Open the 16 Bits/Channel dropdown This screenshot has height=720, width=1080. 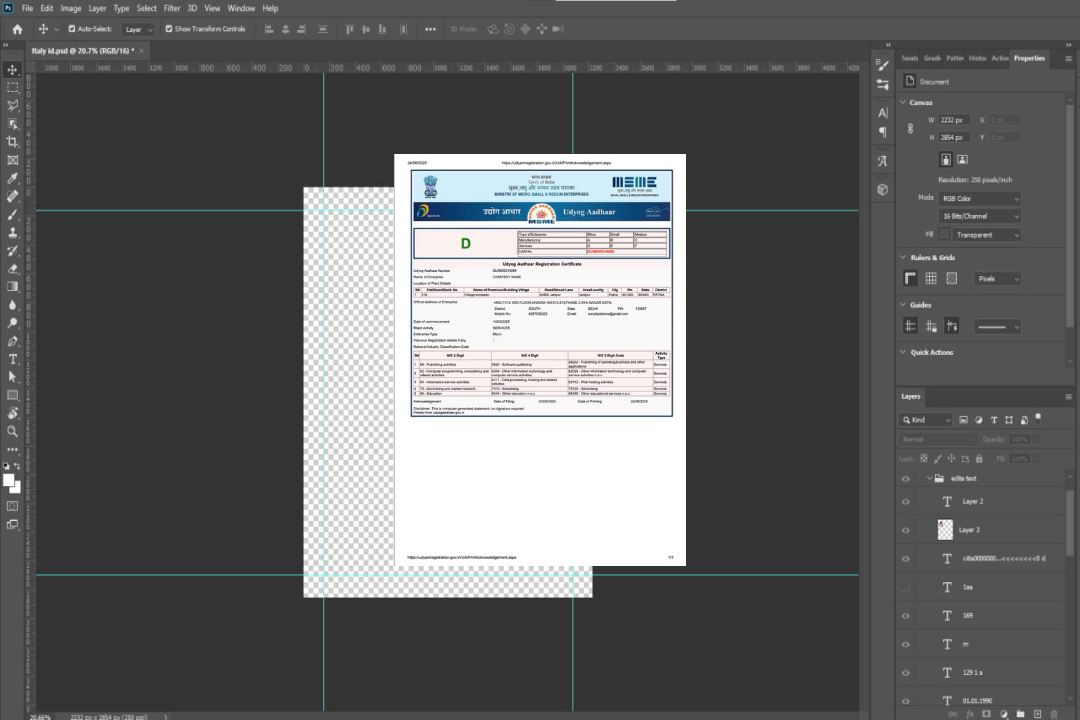click(979, 216)
